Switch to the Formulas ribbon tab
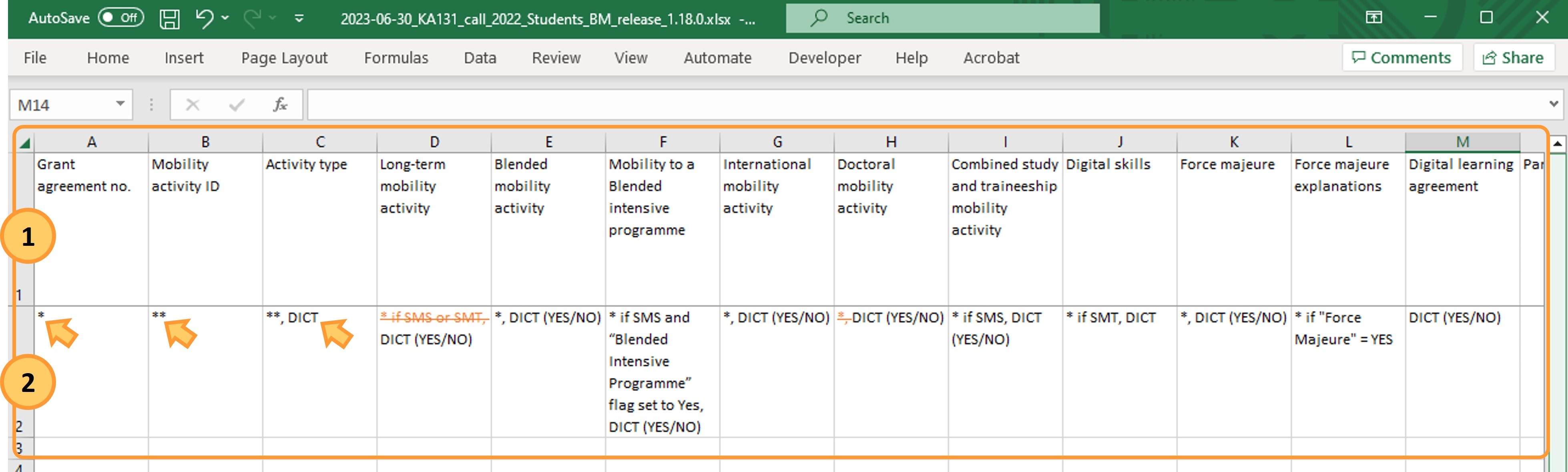1568x472 pixels. 396,58
